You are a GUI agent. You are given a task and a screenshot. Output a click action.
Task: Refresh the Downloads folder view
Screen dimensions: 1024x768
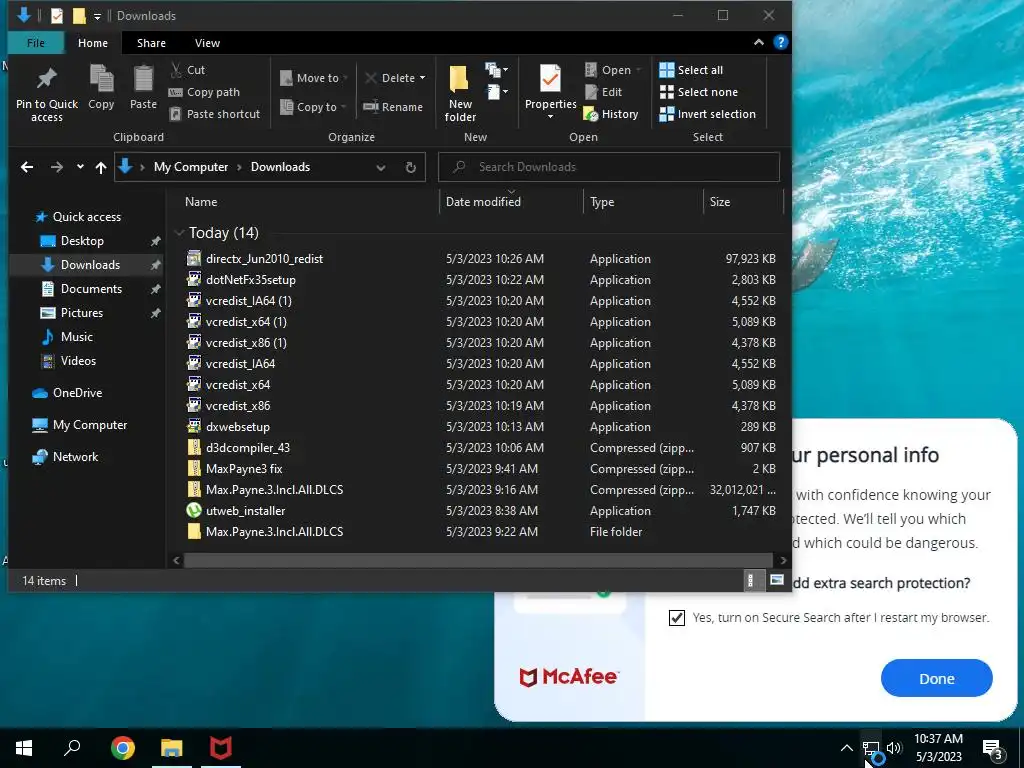[x=411, y=167]
